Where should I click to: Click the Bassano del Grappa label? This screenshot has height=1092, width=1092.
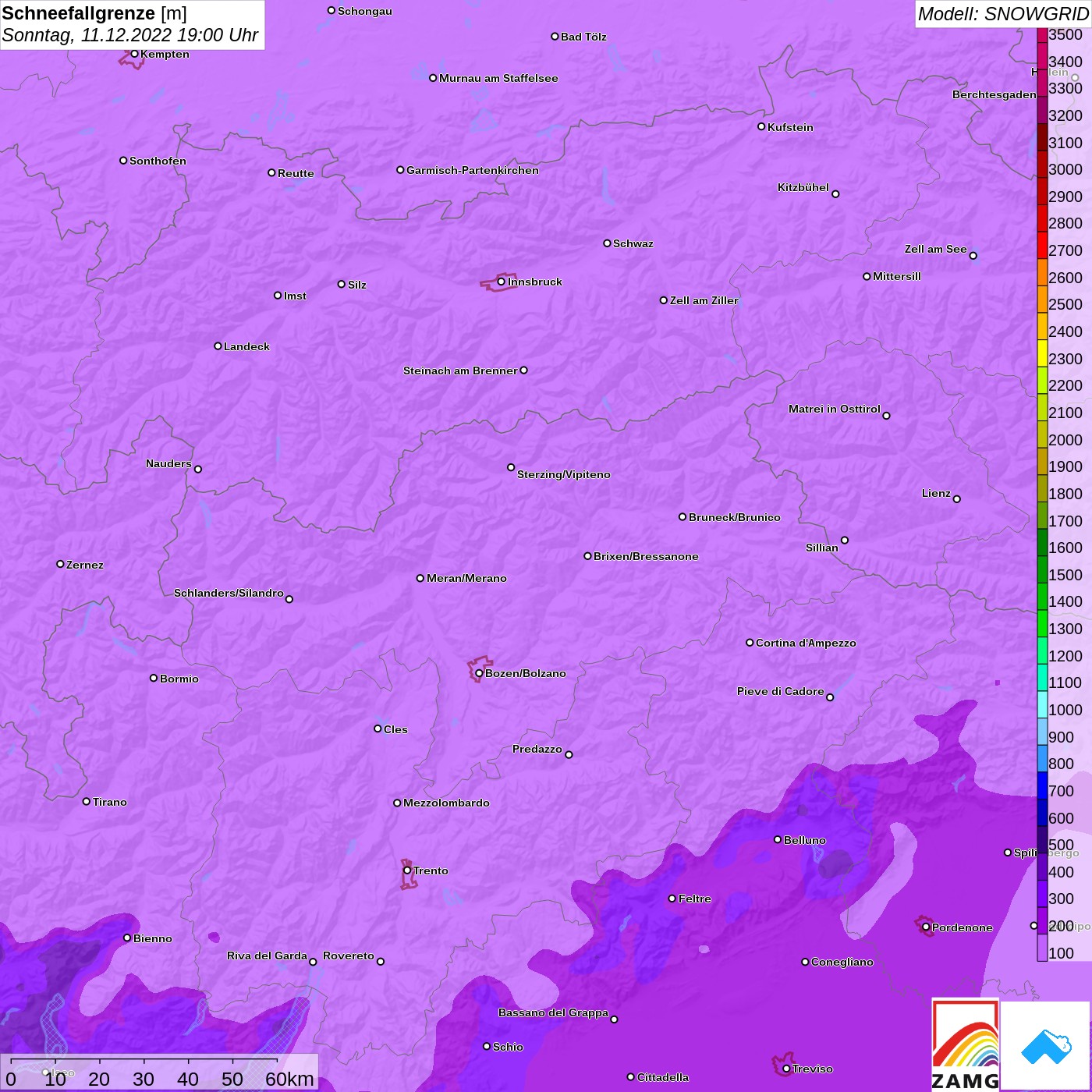(553, 1012)
